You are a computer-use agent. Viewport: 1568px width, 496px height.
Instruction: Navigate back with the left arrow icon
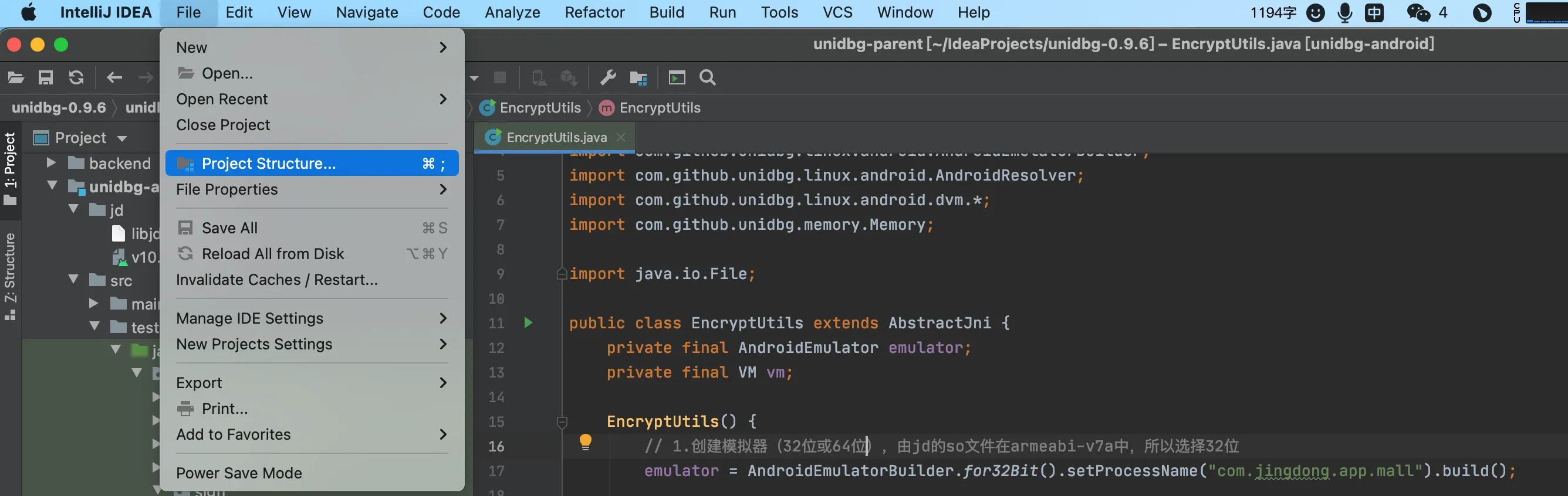[114, 77]
